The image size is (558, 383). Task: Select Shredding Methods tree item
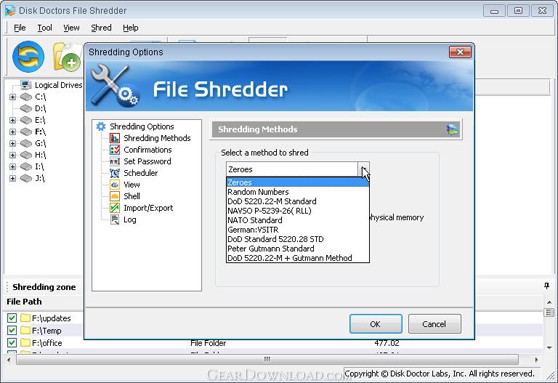click(x=157, y=138)
